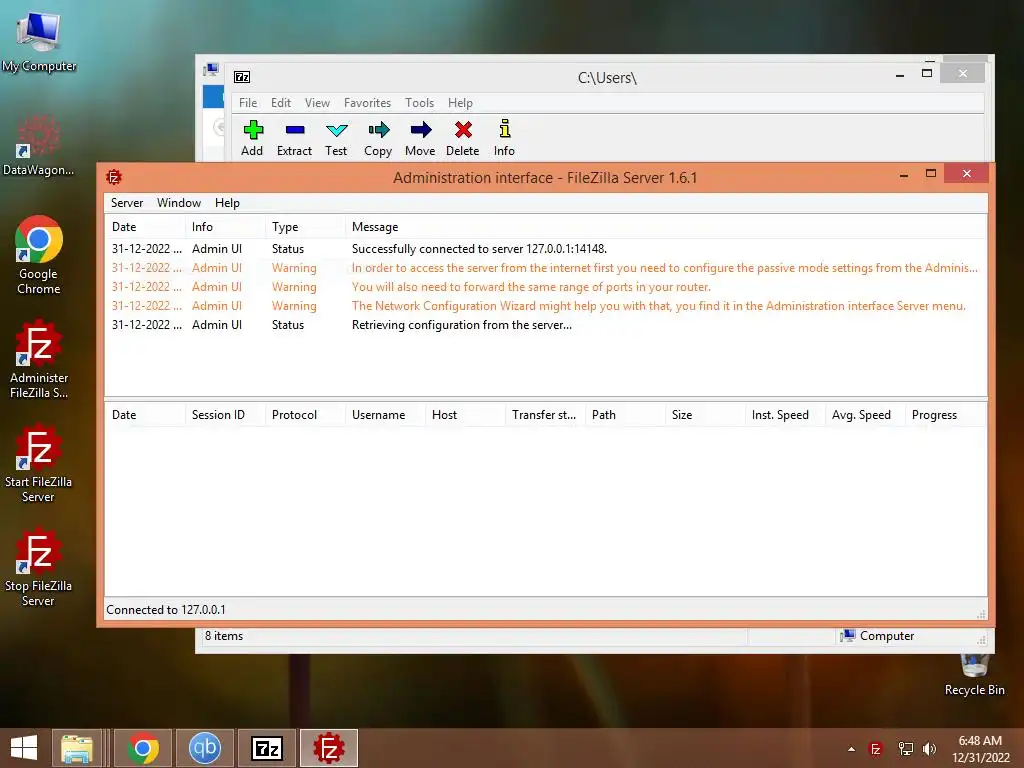
Task: Click the FileZilla Server taskbar button
Action: [x=329, y=748]
